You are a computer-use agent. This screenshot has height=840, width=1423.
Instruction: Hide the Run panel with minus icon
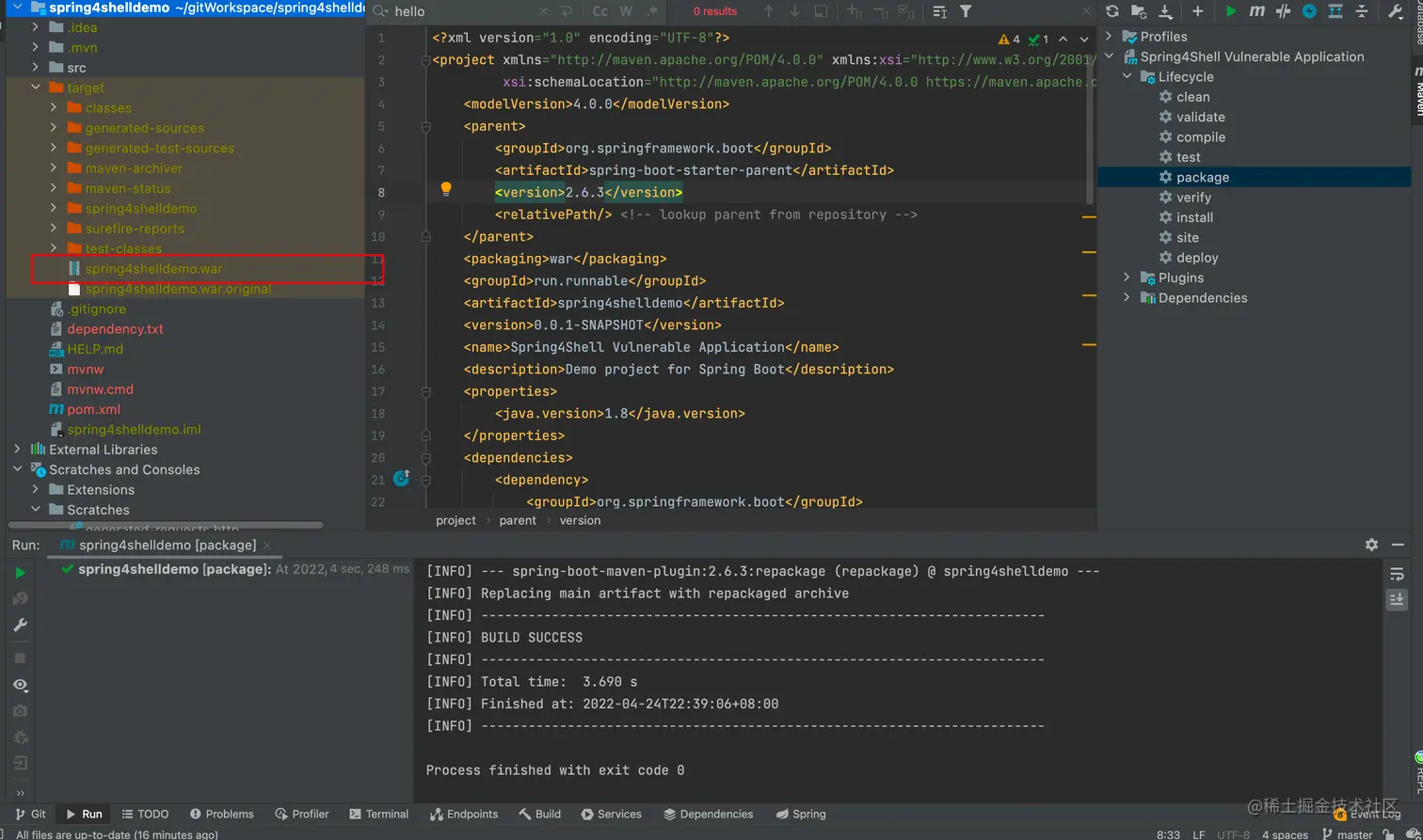point(1399,545)
